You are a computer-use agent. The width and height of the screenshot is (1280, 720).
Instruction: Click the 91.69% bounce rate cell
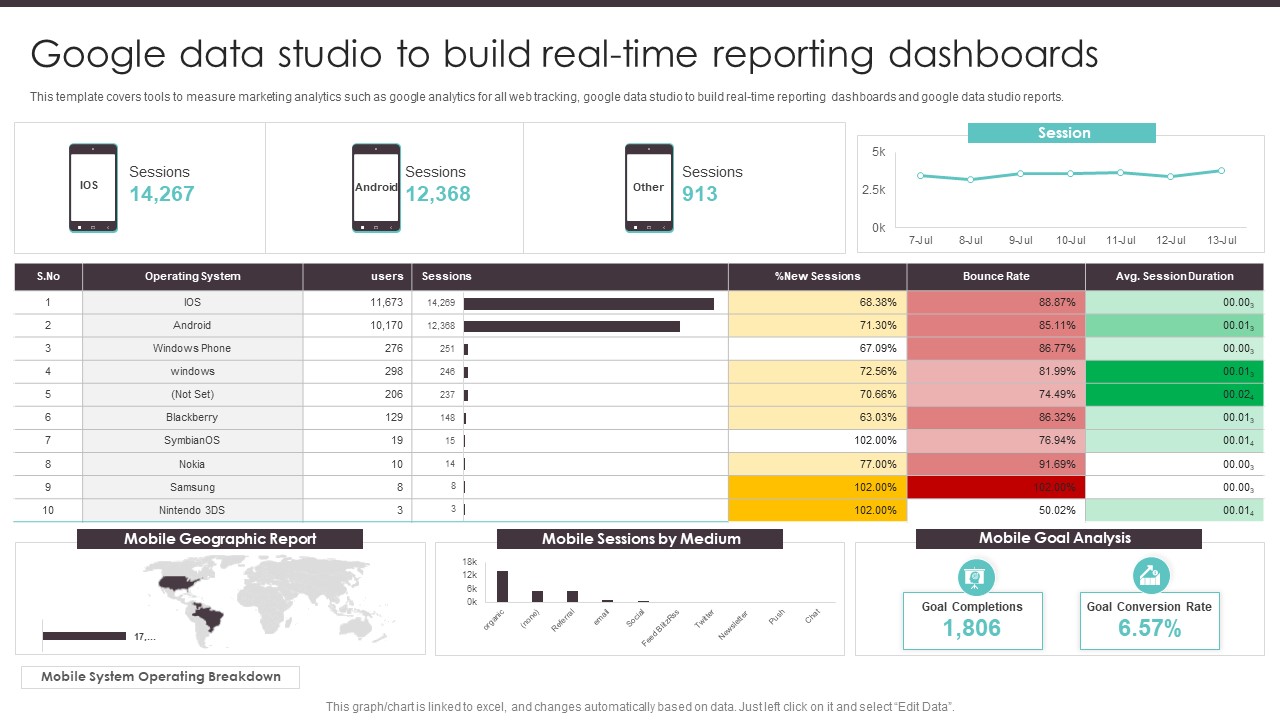[x=996, y=464]
